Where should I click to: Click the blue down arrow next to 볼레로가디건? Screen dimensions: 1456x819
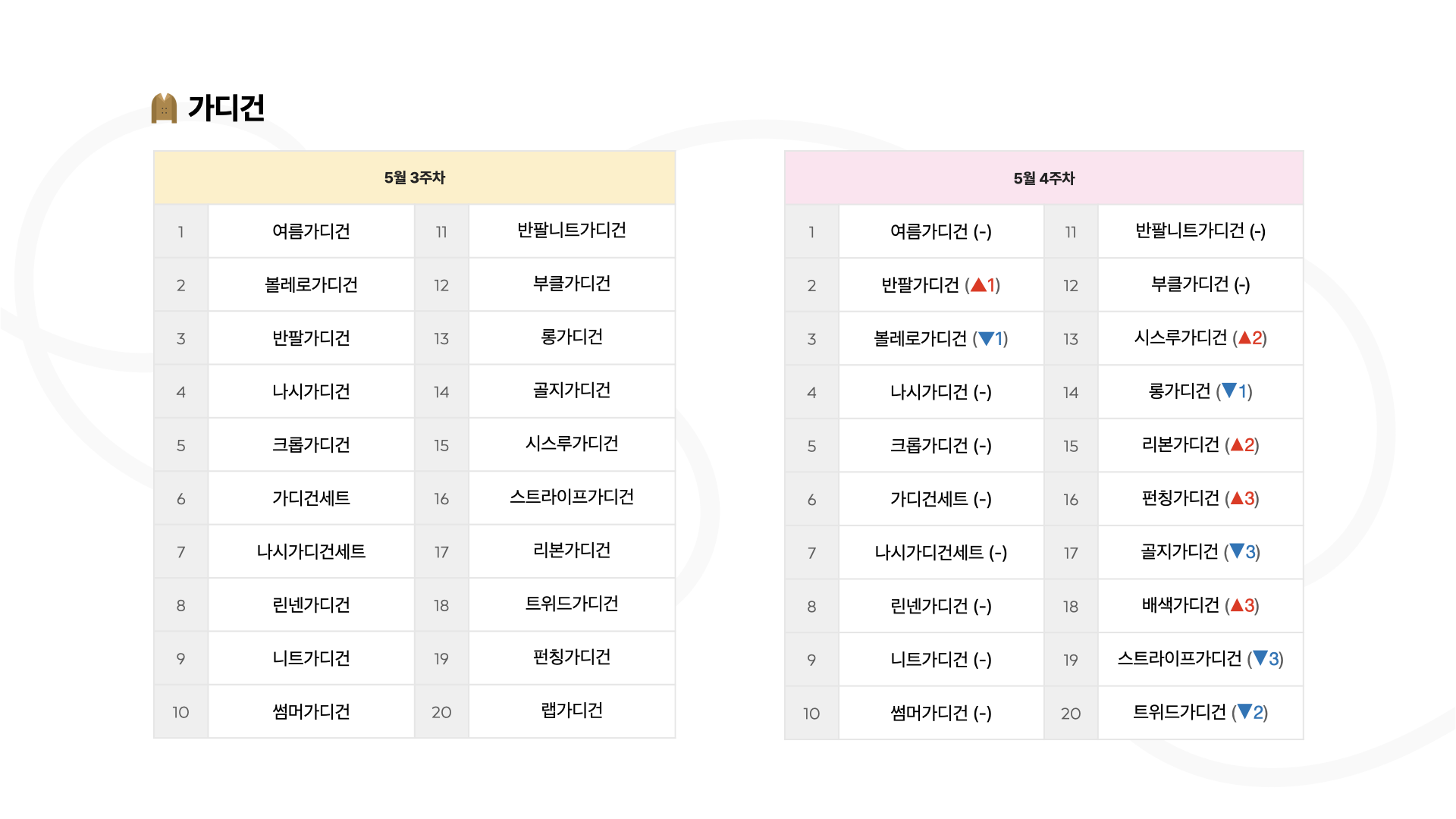(986, 338)
